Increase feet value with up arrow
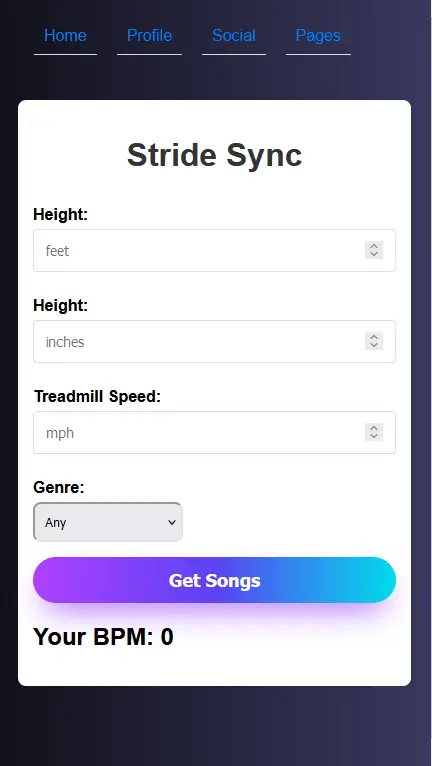432x766 pixels. click(x=374, y=246)
